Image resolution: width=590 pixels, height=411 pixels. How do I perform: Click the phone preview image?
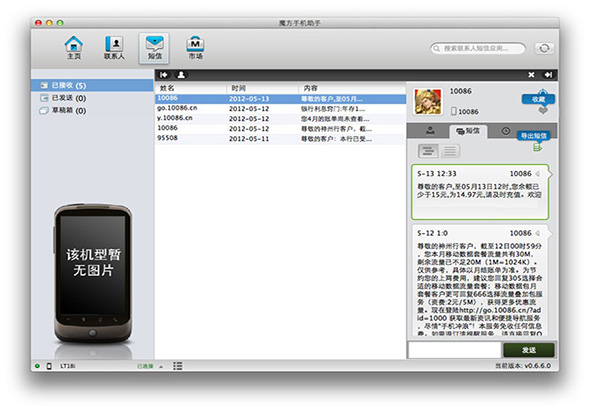point(93,273)
